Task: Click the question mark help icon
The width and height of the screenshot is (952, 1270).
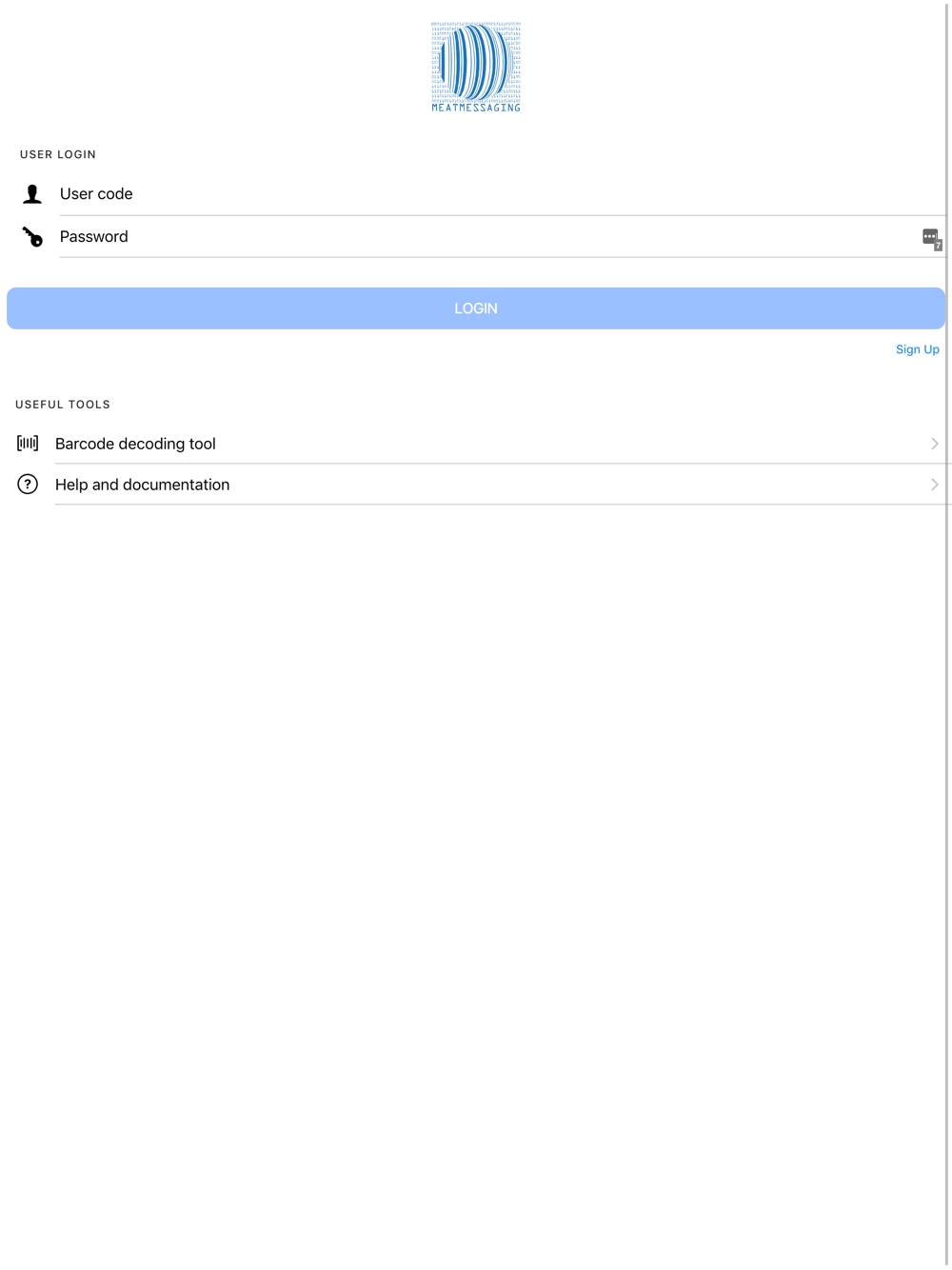Action: click(x=28, y=485)
